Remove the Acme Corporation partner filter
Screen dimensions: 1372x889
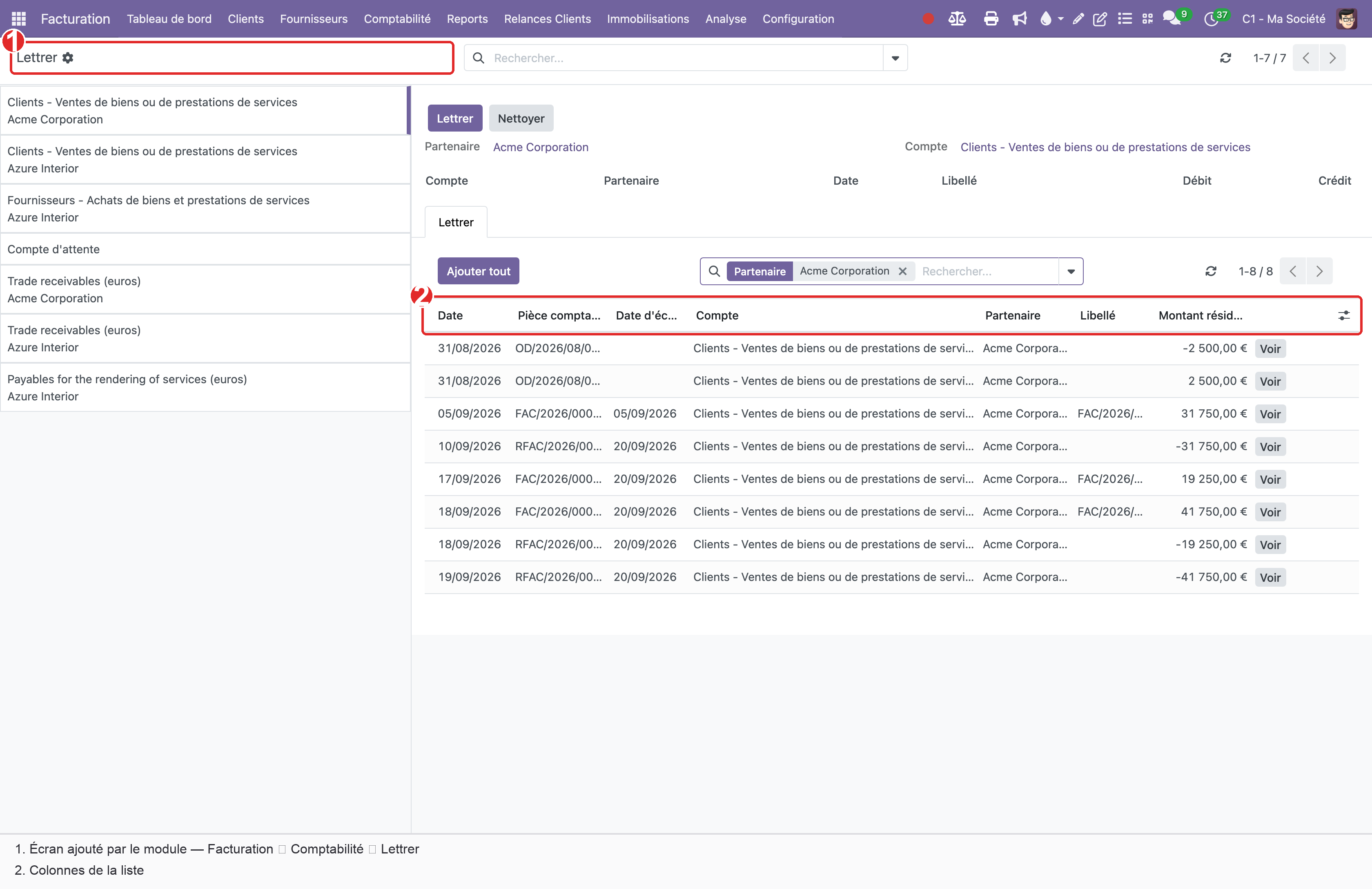coord(903,271)
